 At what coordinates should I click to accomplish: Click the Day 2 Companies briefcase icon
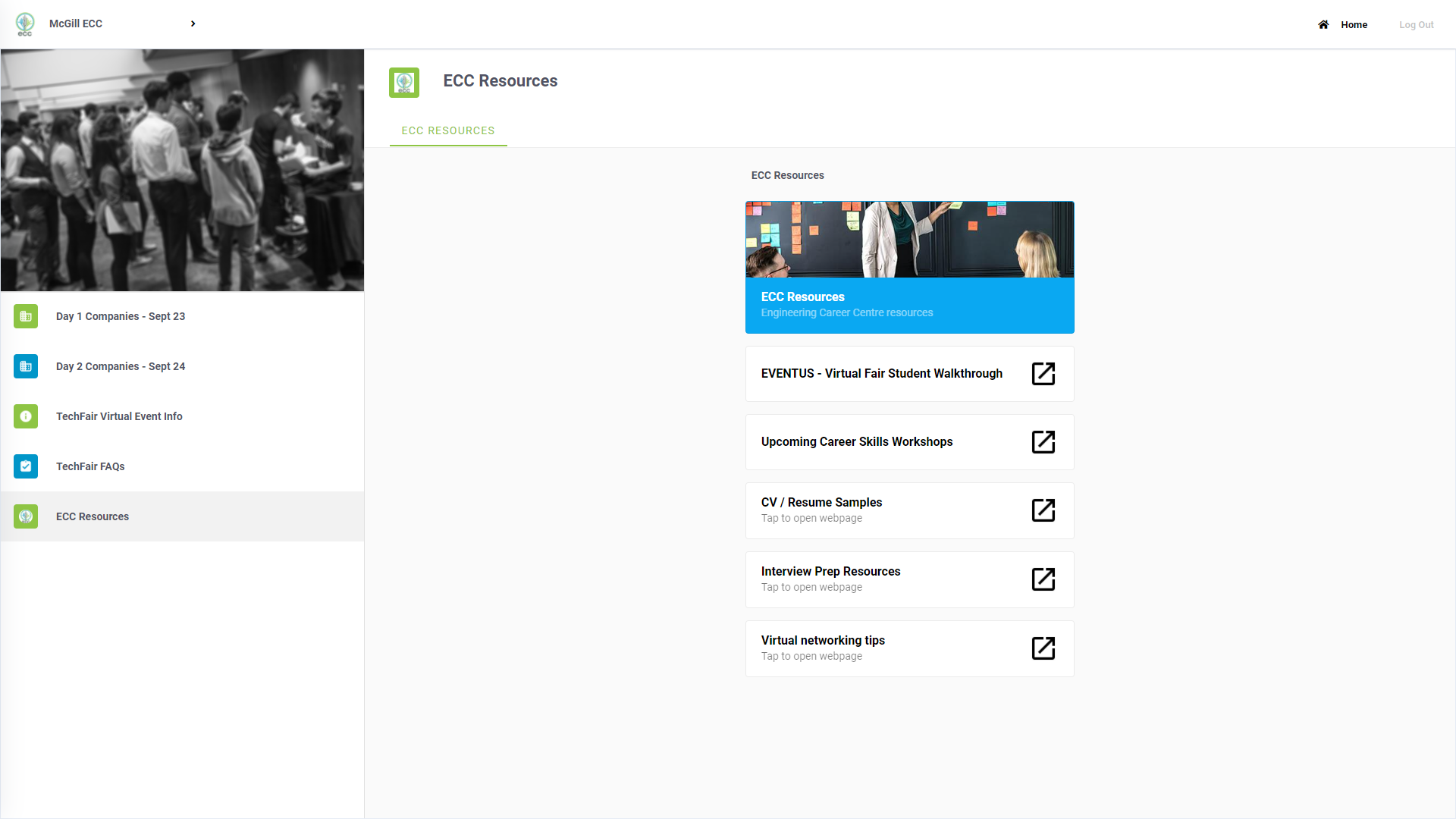point(25,366)
